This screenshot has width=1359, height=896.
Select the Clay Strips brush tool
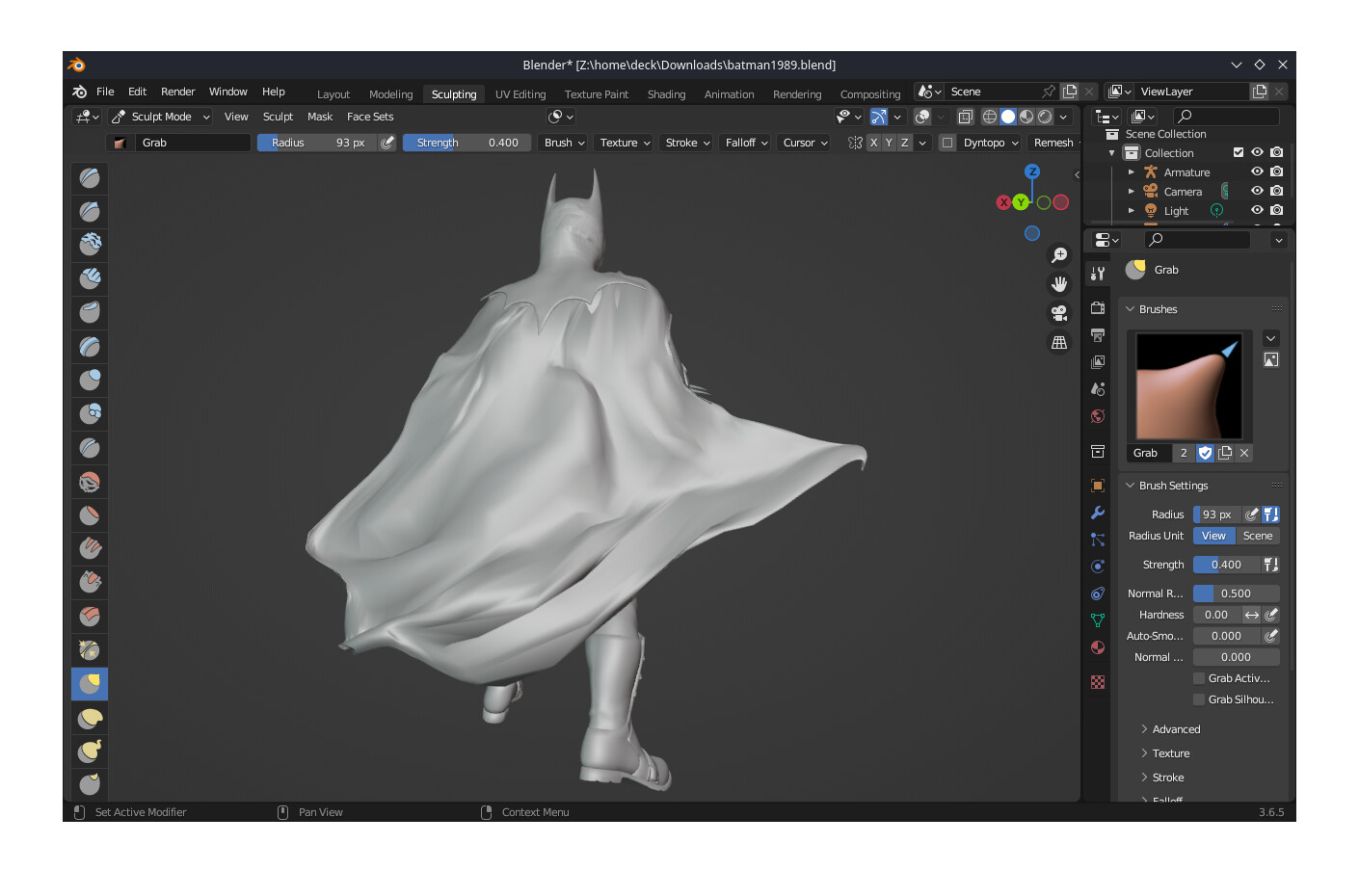click(x=90, y=279)
